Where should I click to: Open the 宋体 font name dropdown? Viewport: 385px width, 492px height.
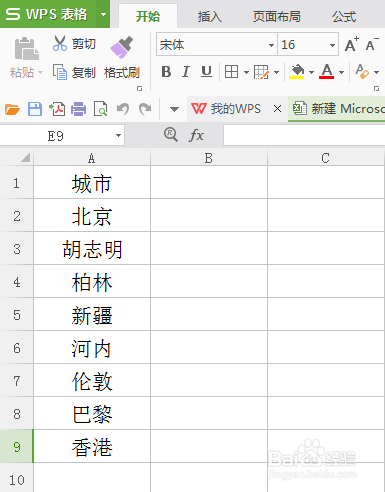click(271, 45)
